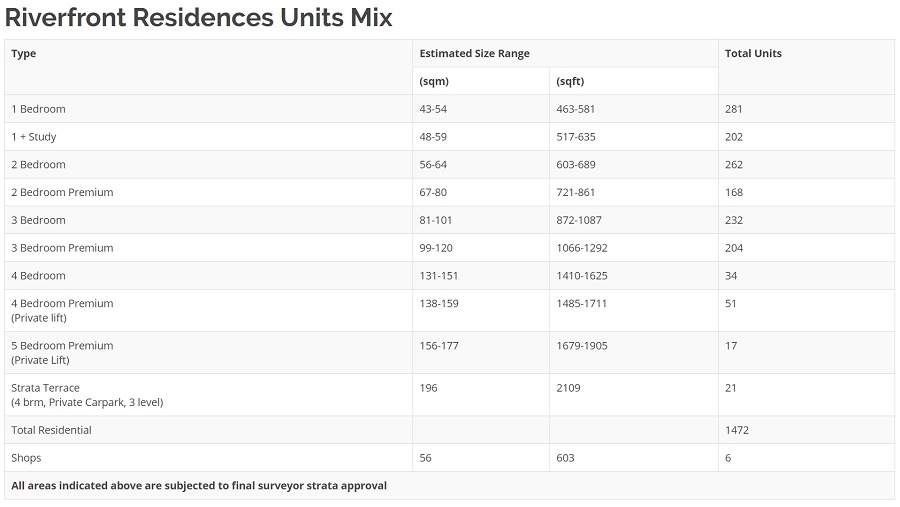Click the 1679-1905 sqft value
900x507 pixels.
pos(582,346)
